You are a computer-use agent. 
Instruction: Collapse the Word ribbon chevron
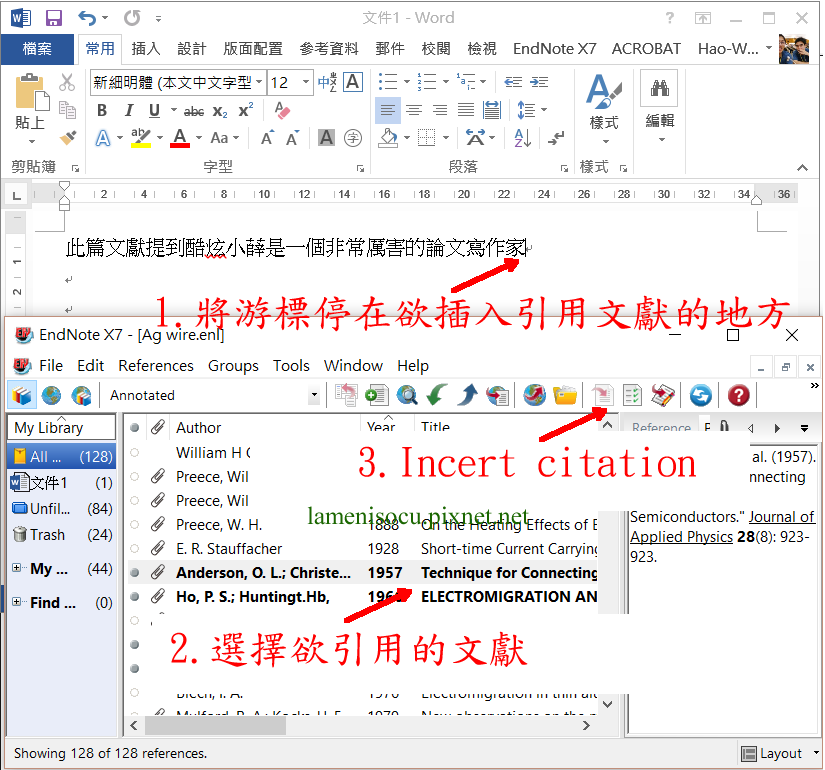pyautogui.click(x=802, y=168)
